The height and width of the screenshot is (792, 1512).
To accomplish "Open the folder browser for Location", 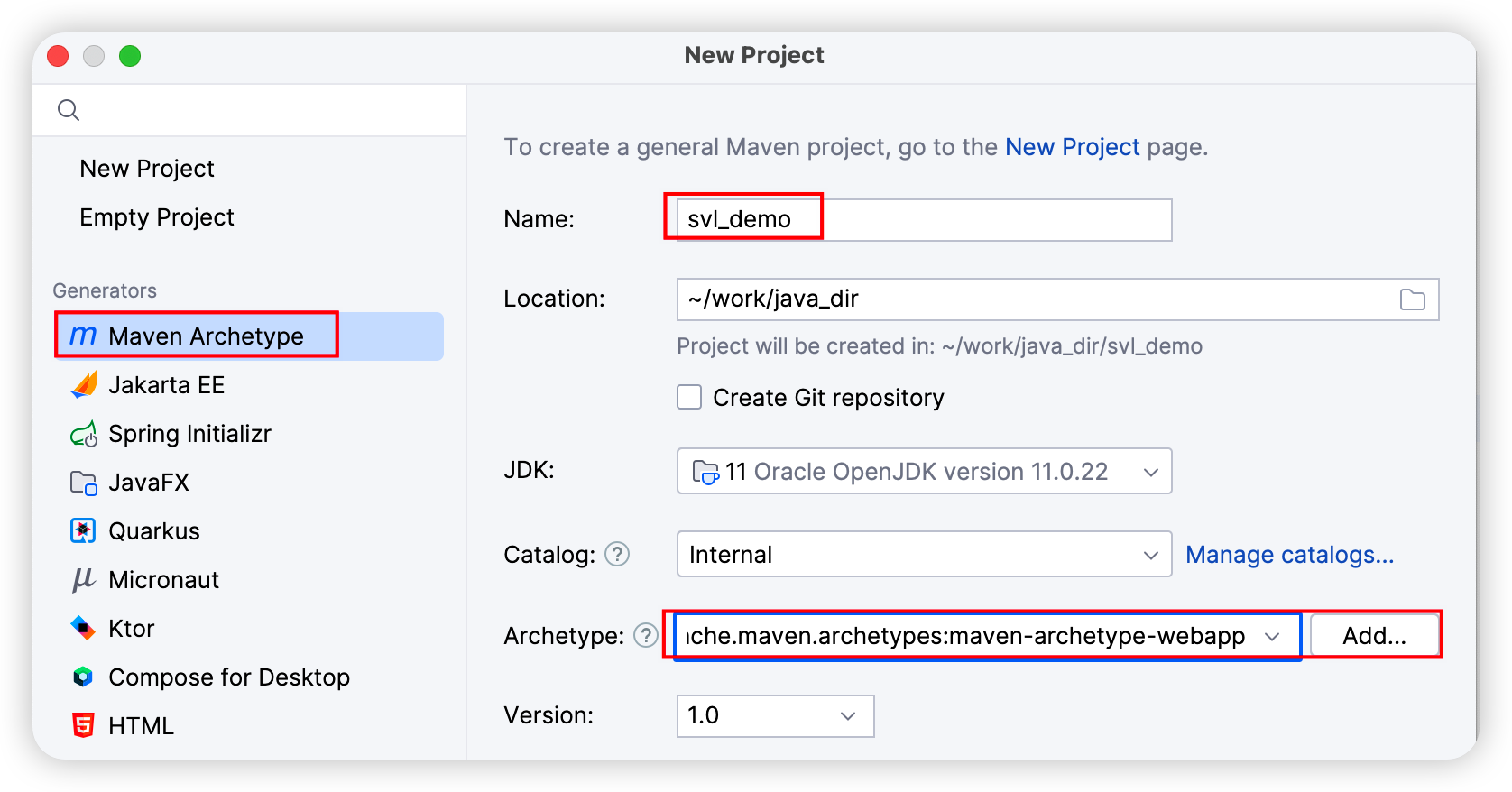I will (x=1412, y=299).
